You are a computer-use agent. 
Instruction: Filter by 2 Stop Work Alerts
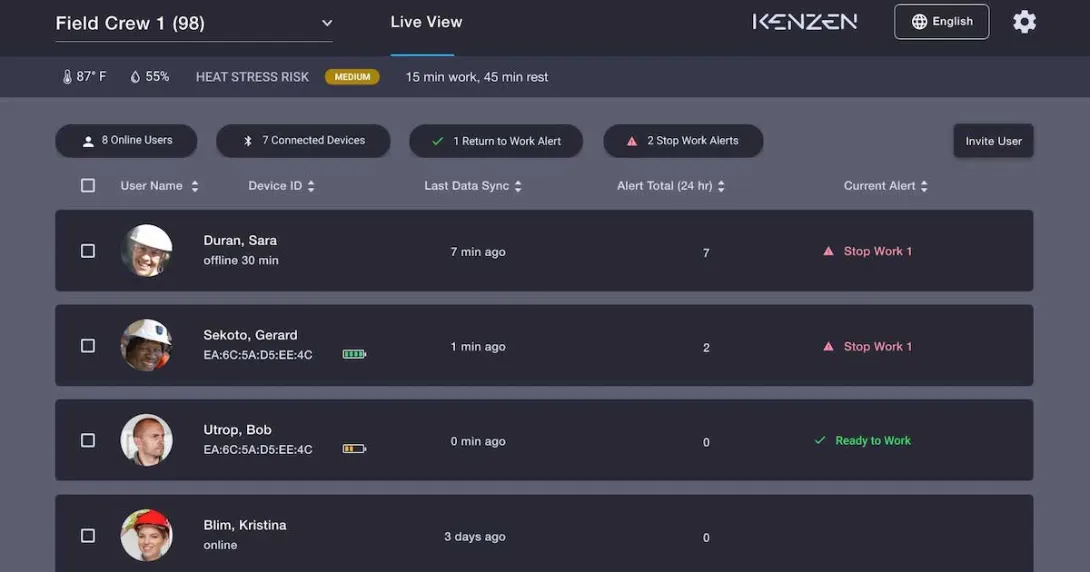tap(683, 141)
